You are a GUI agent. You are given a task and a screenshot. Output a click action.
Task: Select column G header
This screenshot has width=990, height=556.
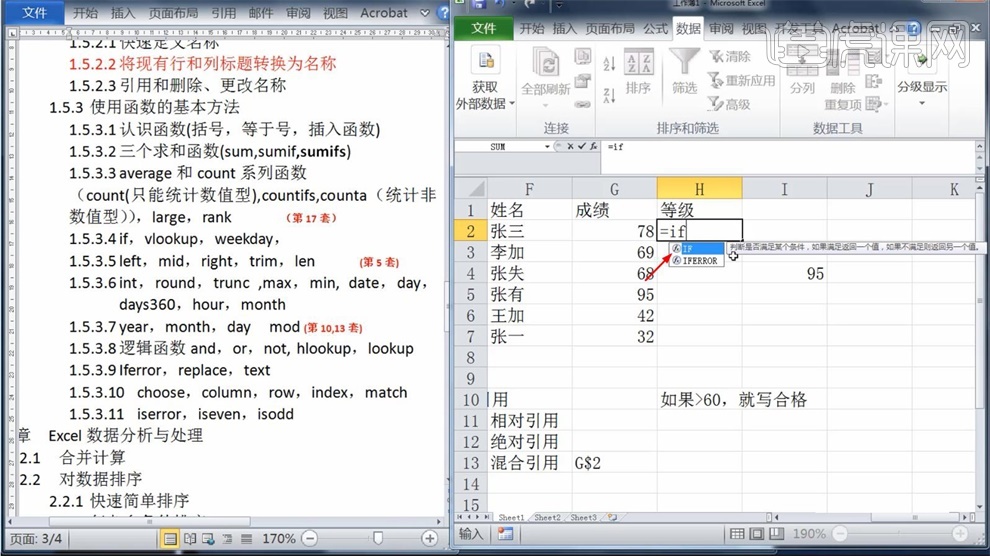pos(614,189)
